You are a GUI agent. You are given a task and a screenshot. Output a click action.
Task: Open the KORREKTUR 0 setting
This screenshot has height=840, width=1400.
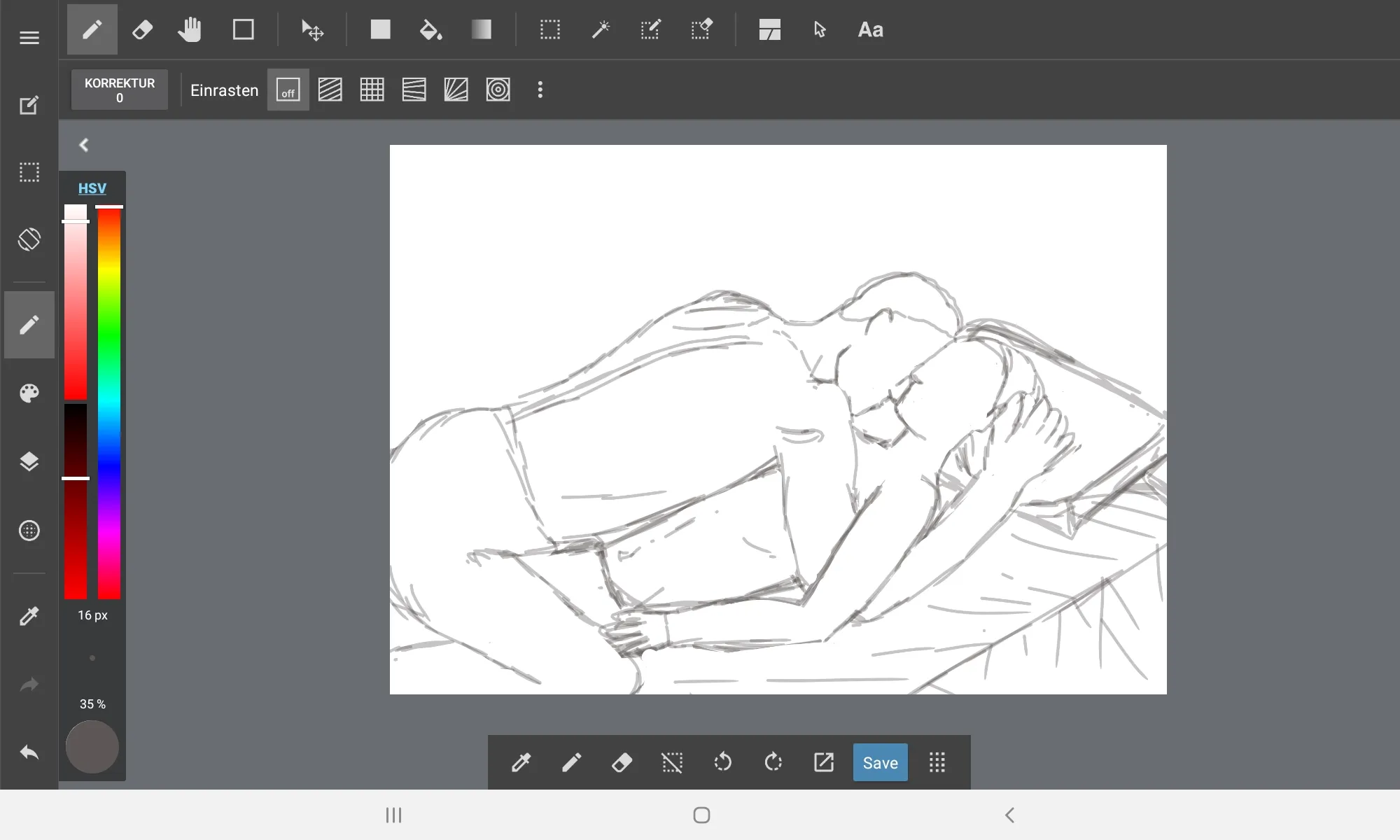pos(119,90)
